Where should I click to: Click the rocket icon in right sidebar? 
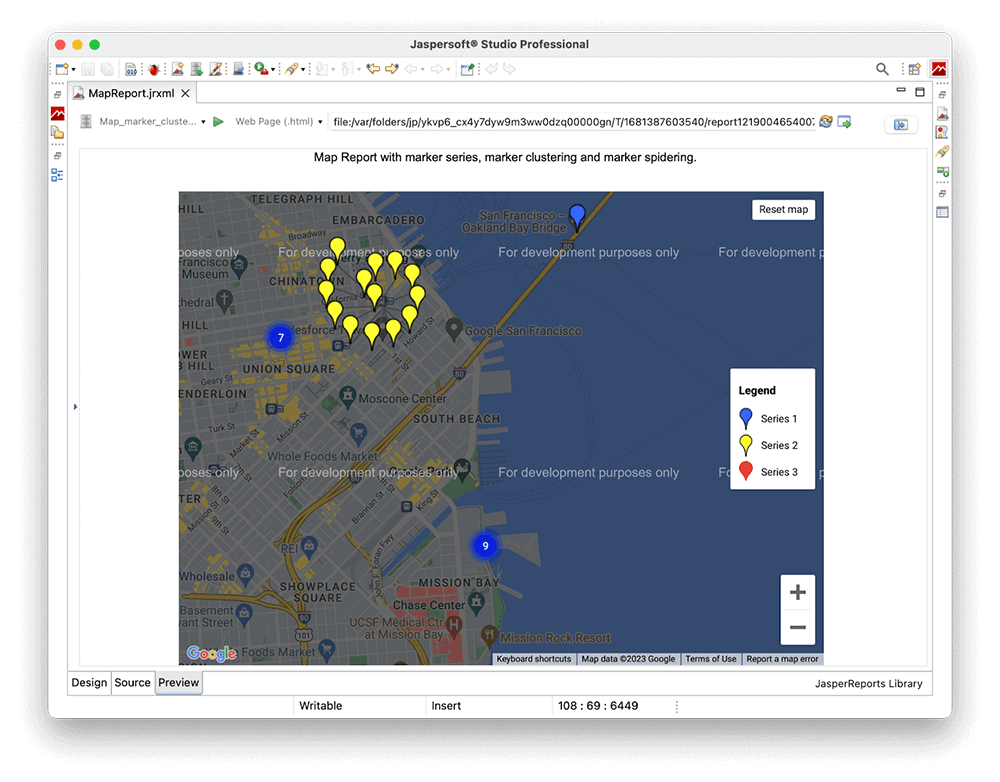coord(942,152)
